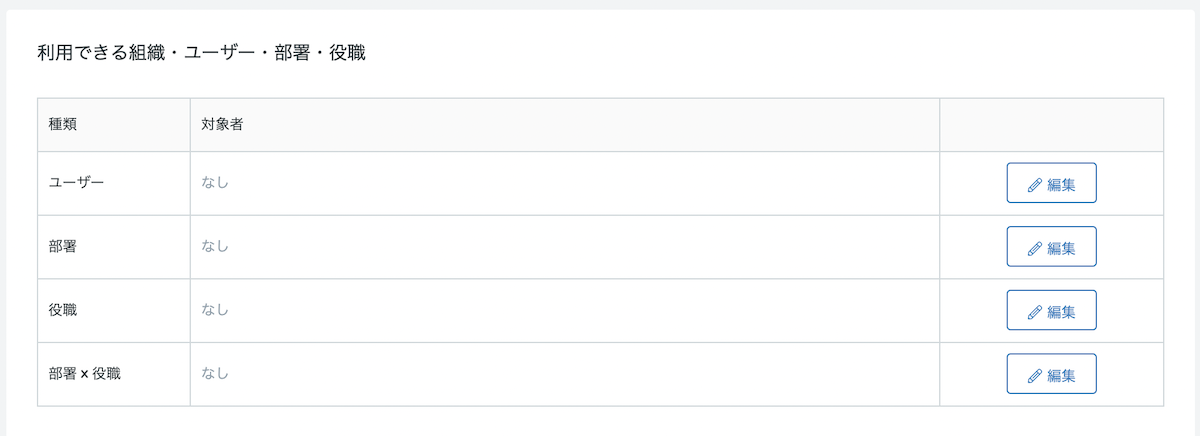Viewport: 1200px width, 436px height.
Task: Select the ユーザー type cell
Action: [114, 184]
